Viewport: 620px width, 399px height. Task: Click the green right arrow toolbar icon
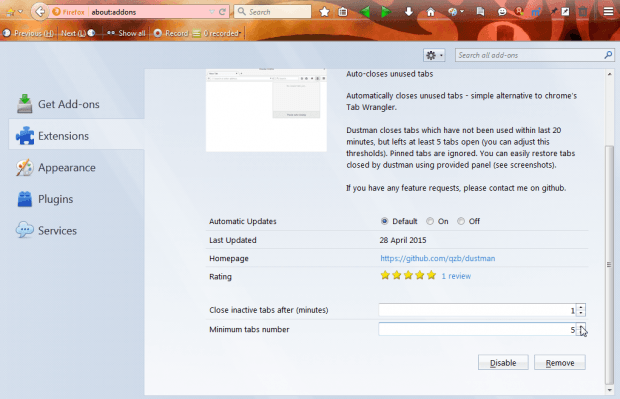(x=386, y=12)
